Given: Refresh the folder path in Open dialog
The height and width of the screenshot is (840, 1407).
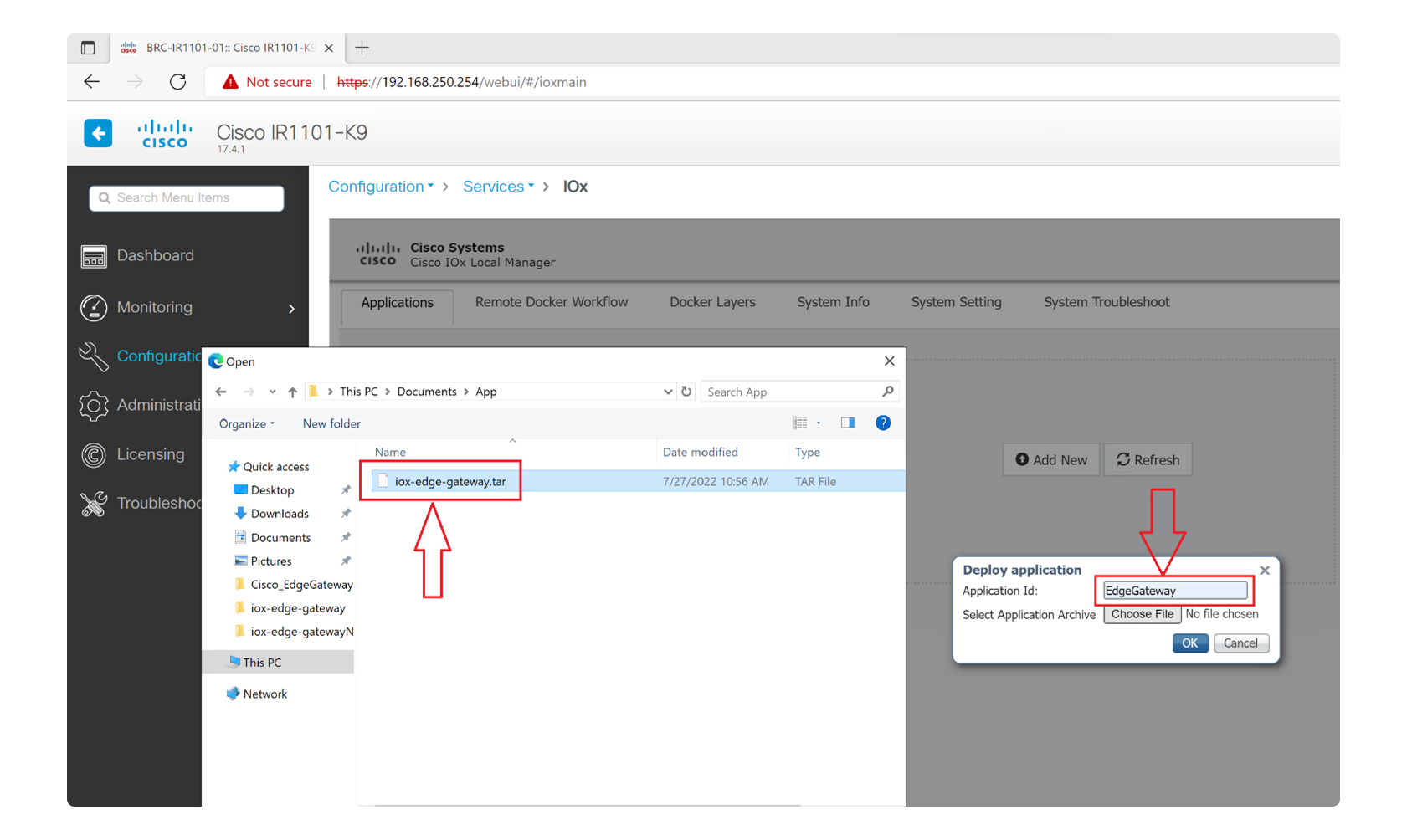Looking at the screenshot, I should point(686,392).
